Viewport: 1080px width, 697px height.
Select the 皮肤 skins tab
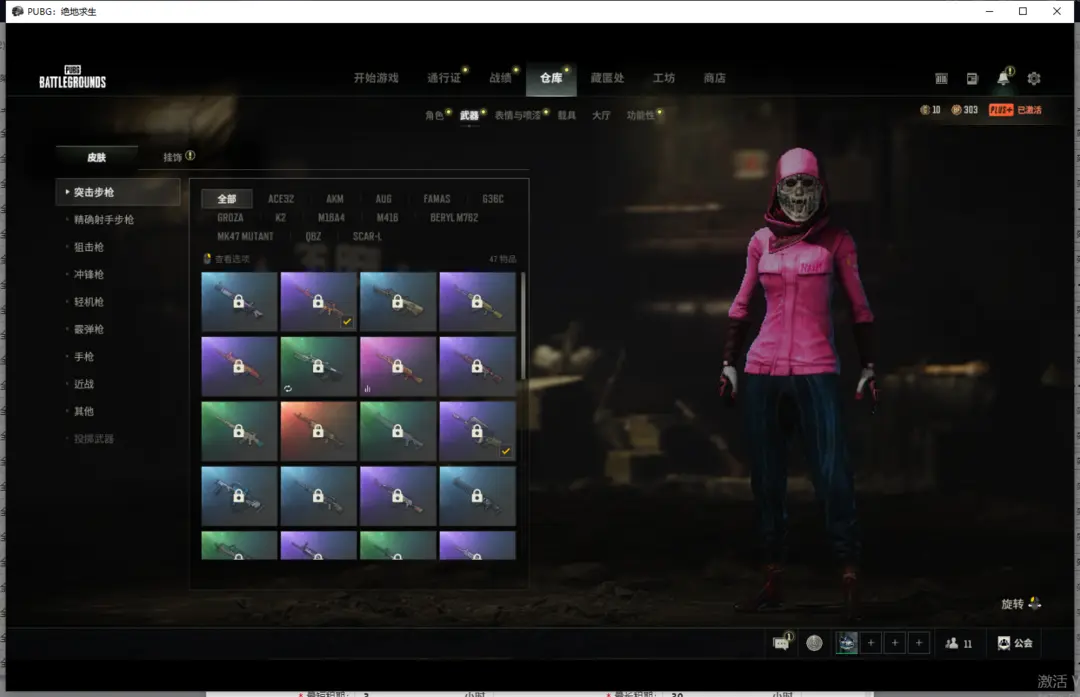(96, 158)
